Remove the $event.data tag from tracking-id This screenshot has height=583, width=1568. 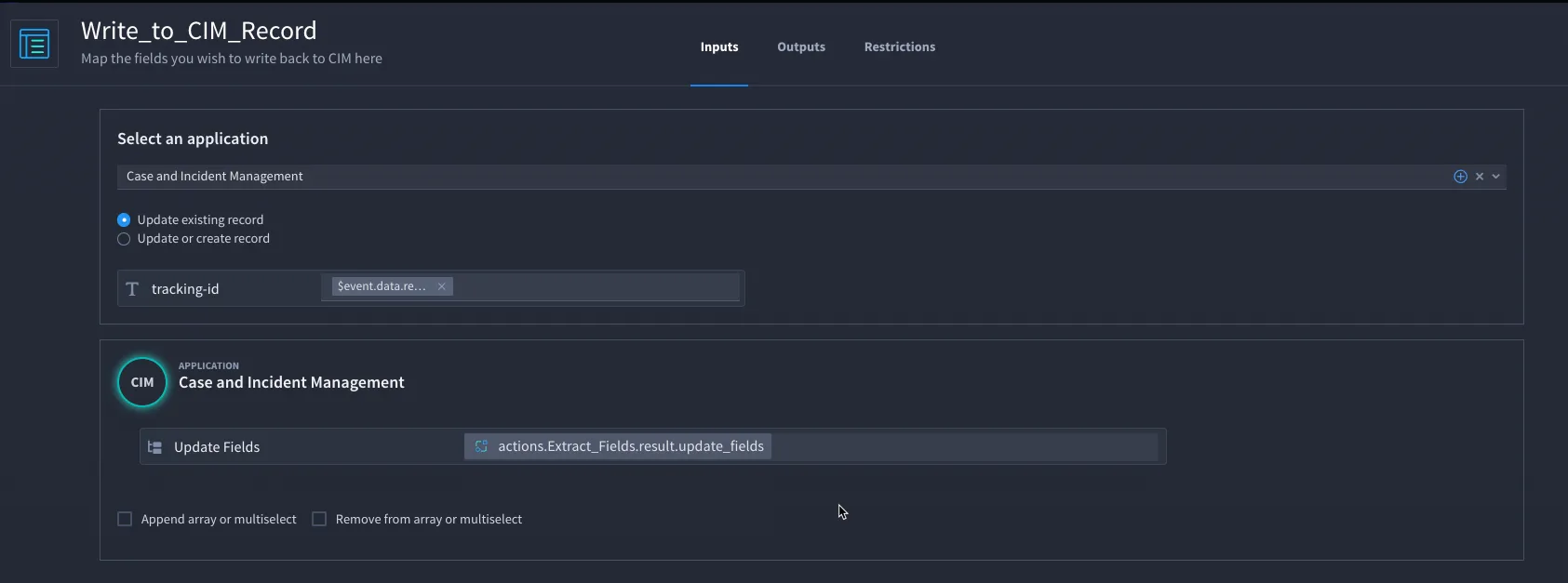click(x=442, y=286)
